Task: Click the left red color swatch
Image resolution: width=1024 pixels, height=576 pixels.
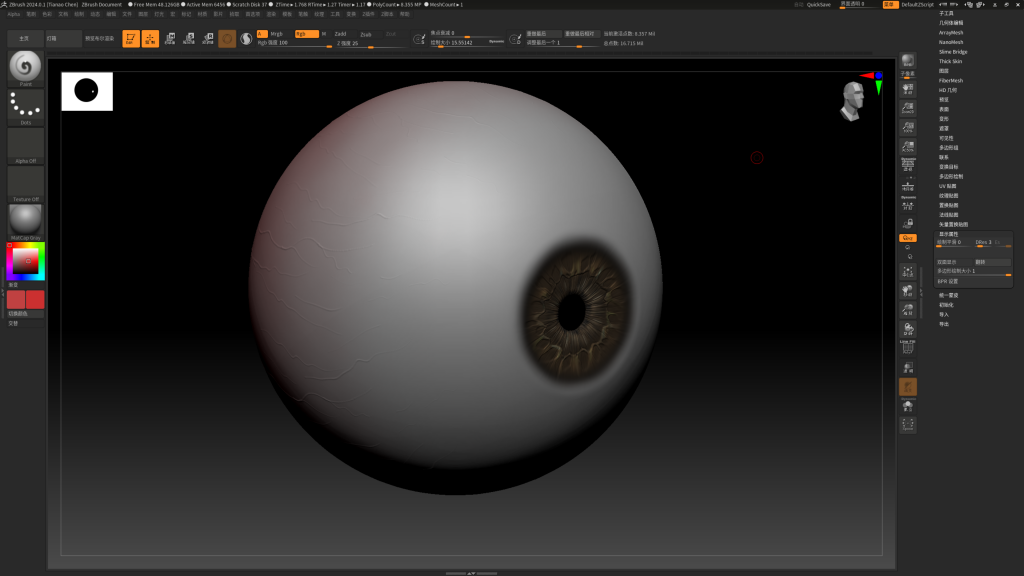Action: point(16,300)
